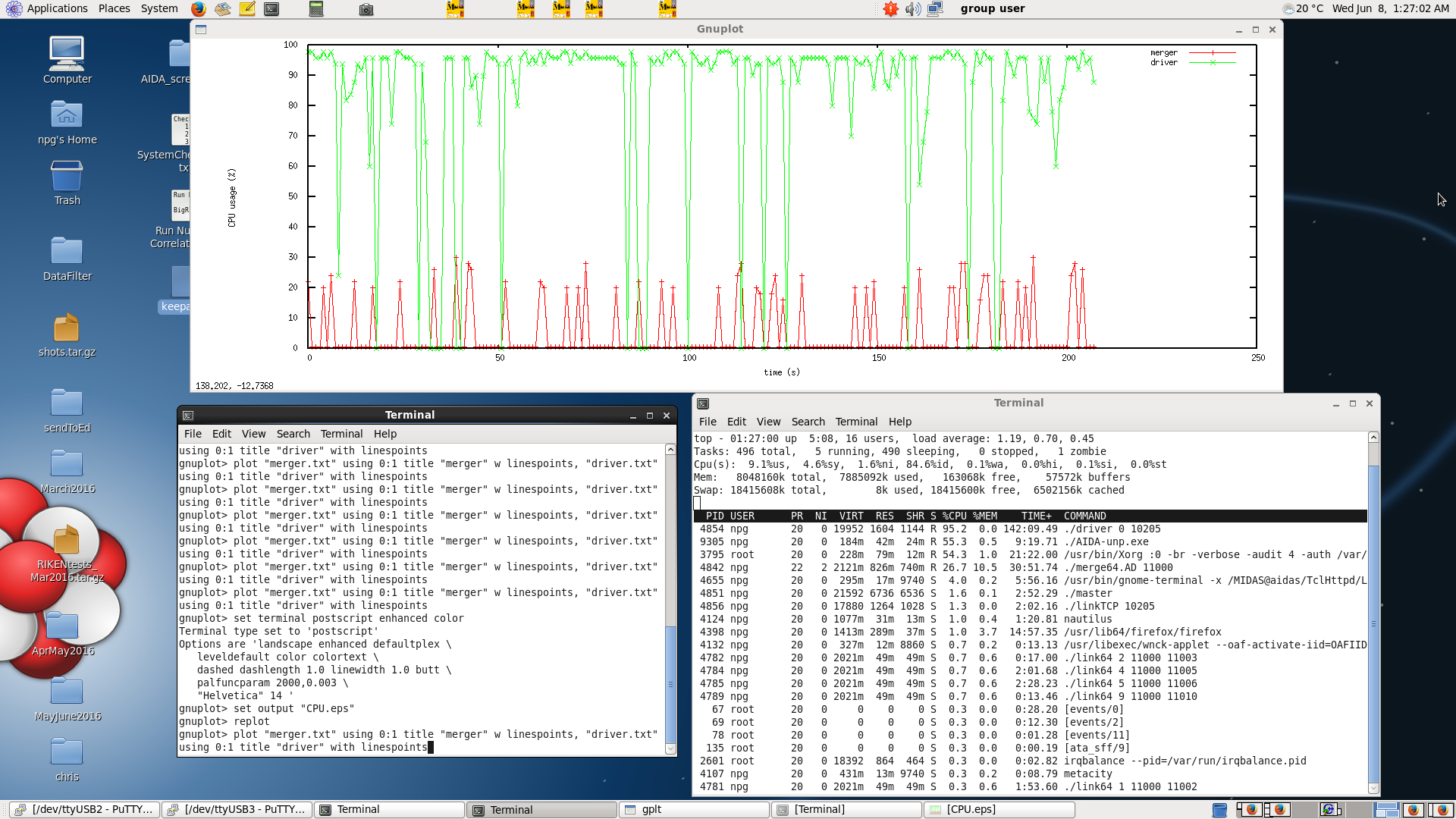Click the network connection tray icon
This screenshot has height=819, width=1456.
935,9
